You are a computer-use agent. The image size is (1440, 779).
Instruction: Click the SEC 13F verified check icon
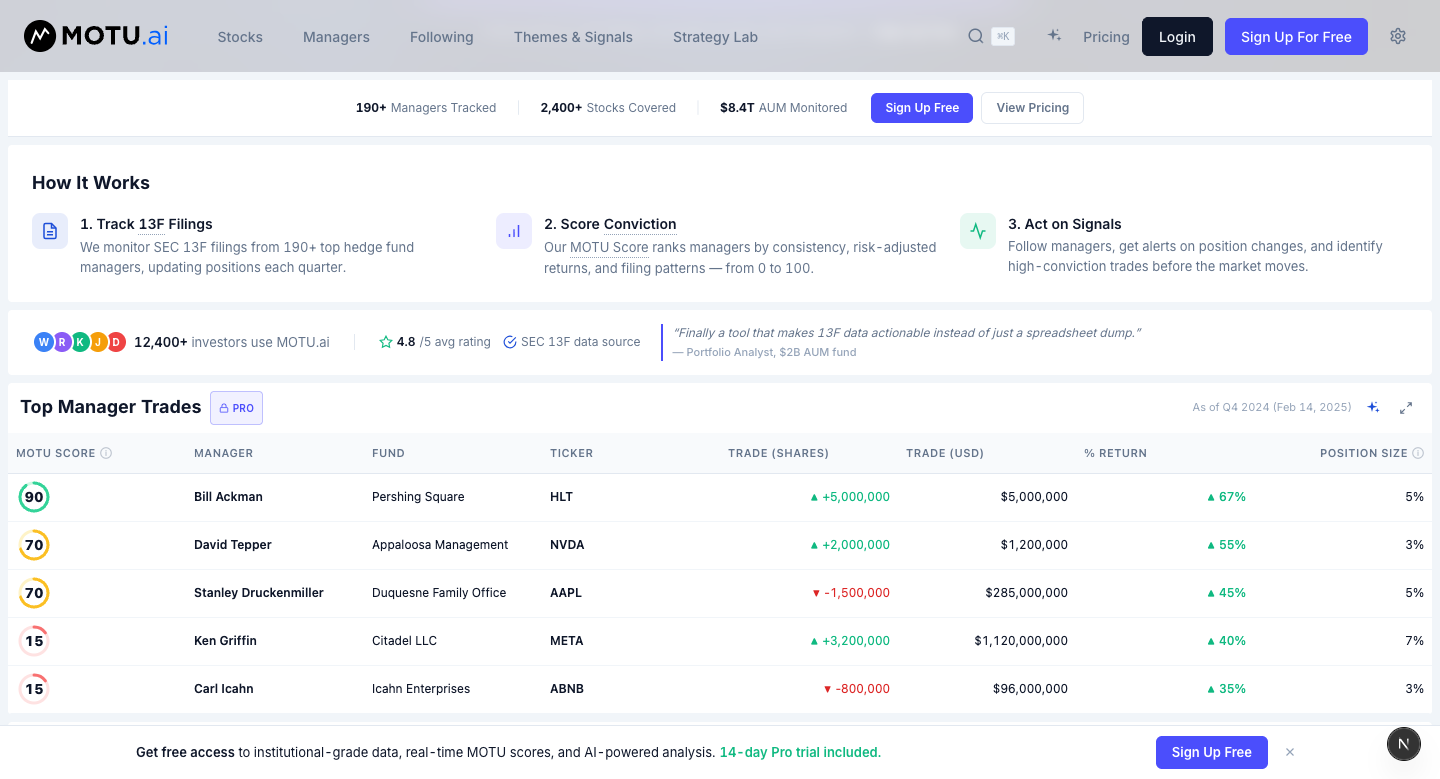pyautogui.click(x=510, y=342)
